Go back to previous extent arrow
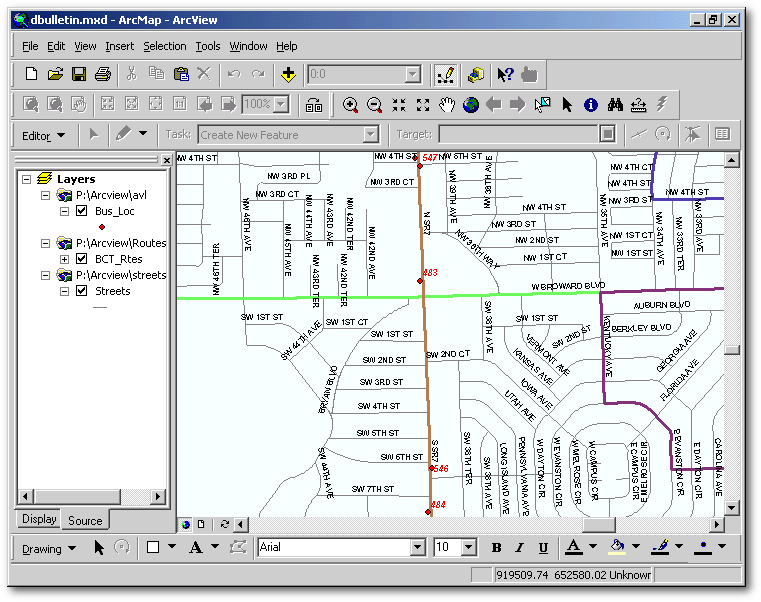Viewport: 761px width, 602px height. pos(494,104)
